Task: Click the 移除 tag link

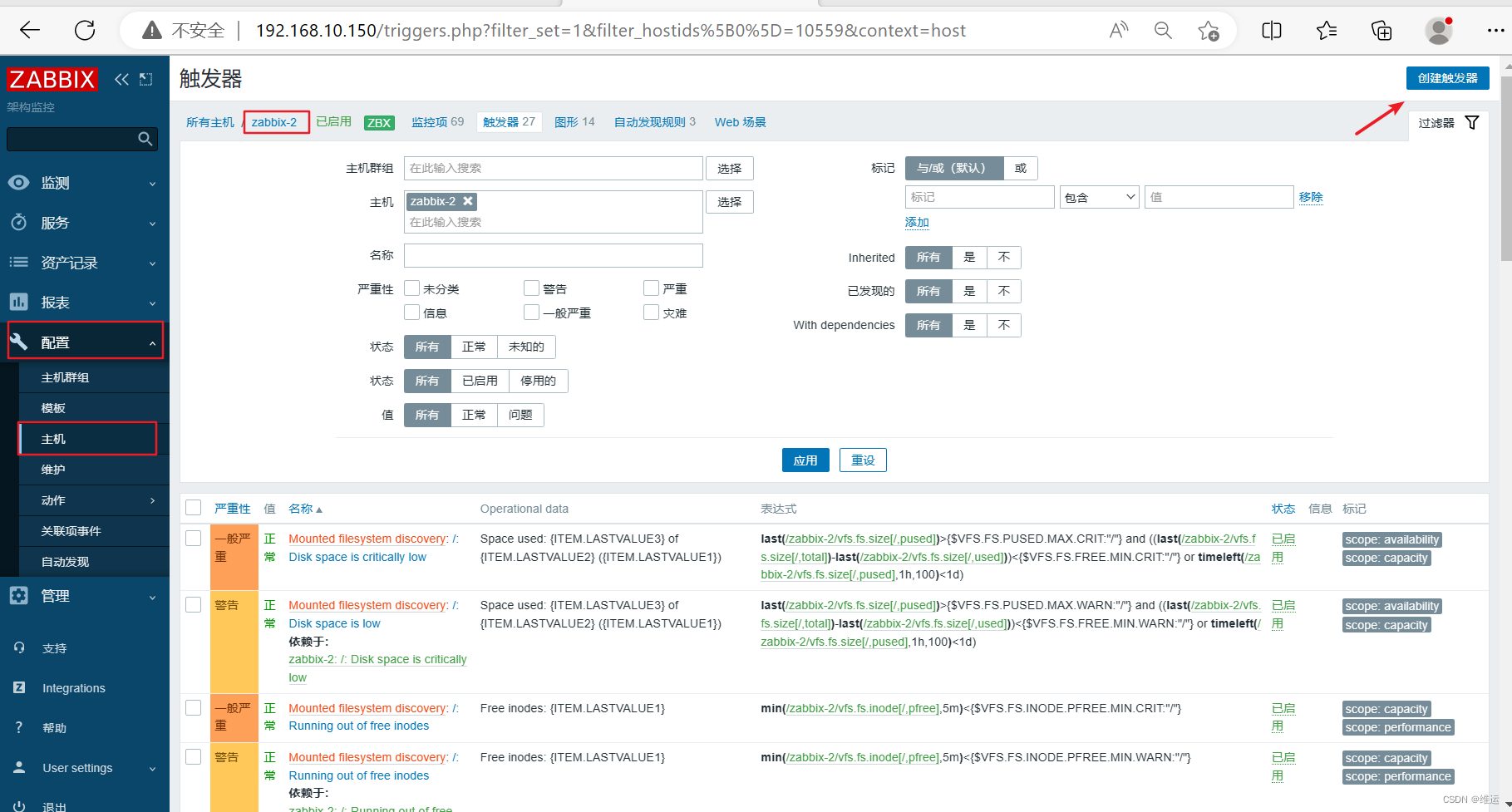Action: [x=1311, y=197]
